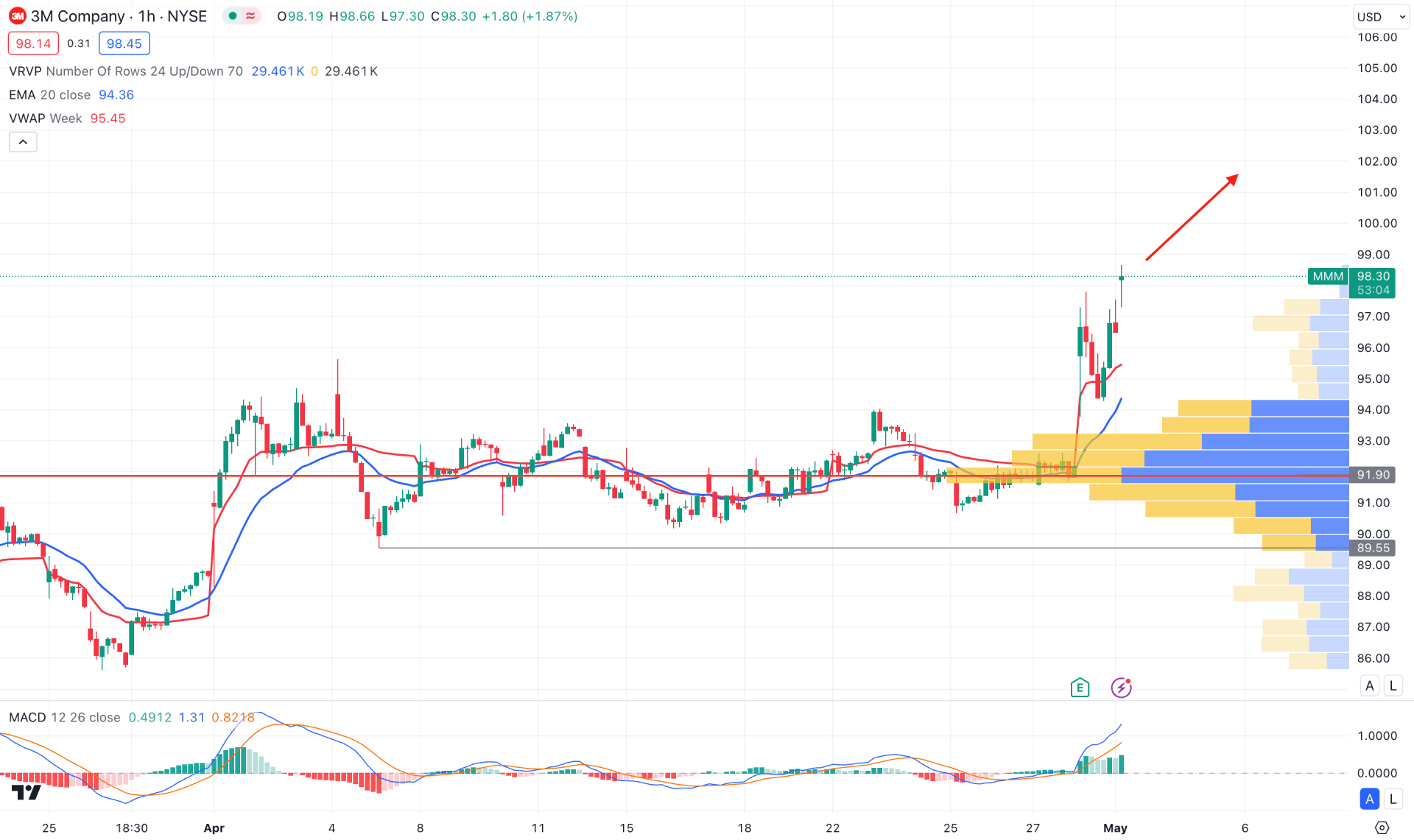Toggle auto scale A on price pane

pos(1370,685)
